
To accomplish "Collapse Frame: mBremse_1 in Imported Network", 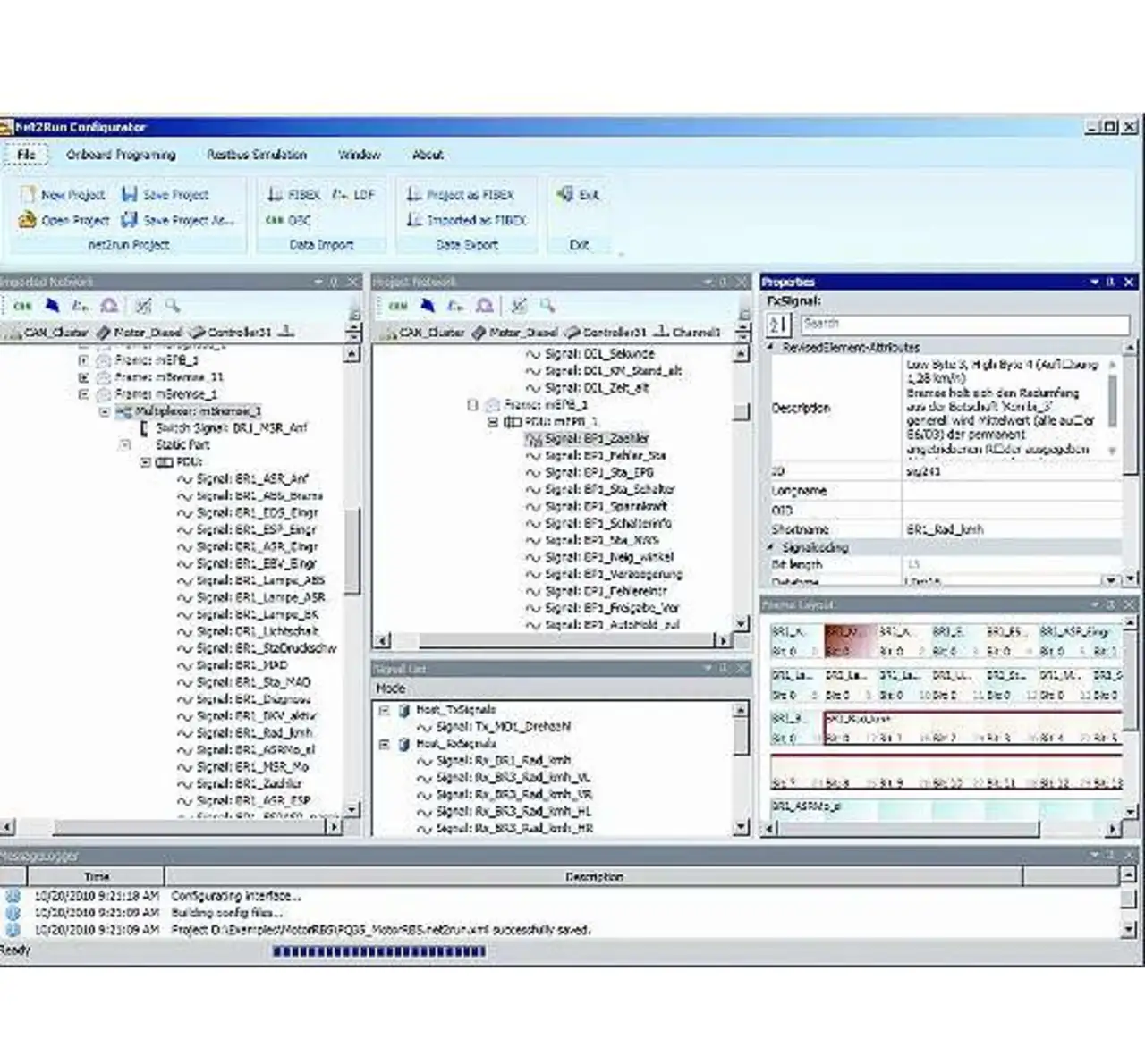I will pyautogui.click(x=83, y=393).
